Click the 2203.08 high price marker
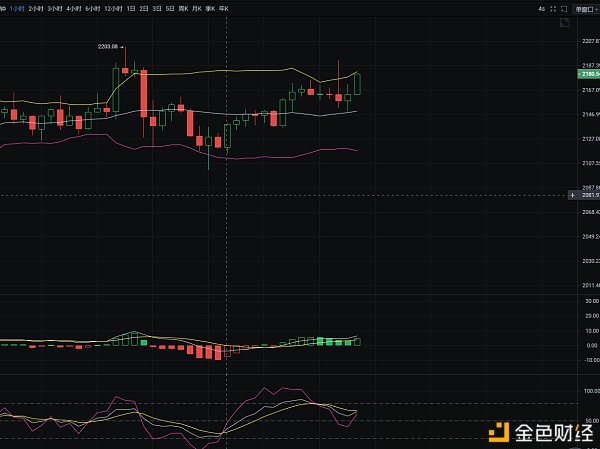 (109, 47)
